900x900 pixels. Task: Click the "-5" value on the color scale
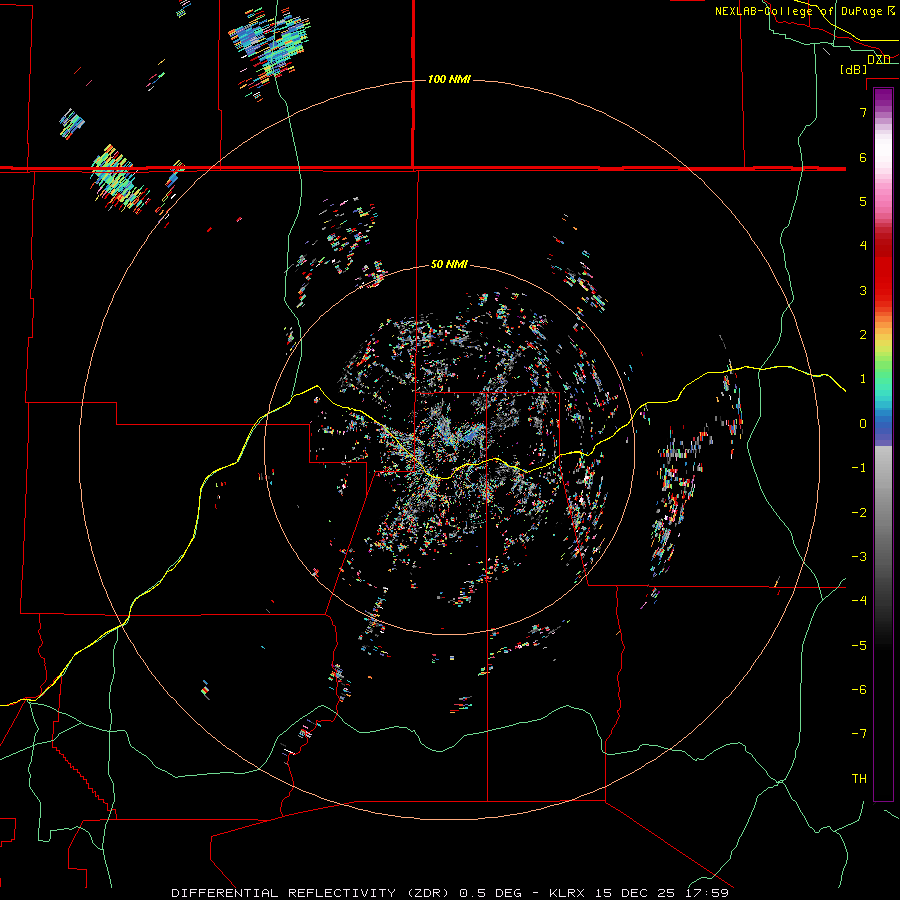pyautogui.click(x=859, y=646)
